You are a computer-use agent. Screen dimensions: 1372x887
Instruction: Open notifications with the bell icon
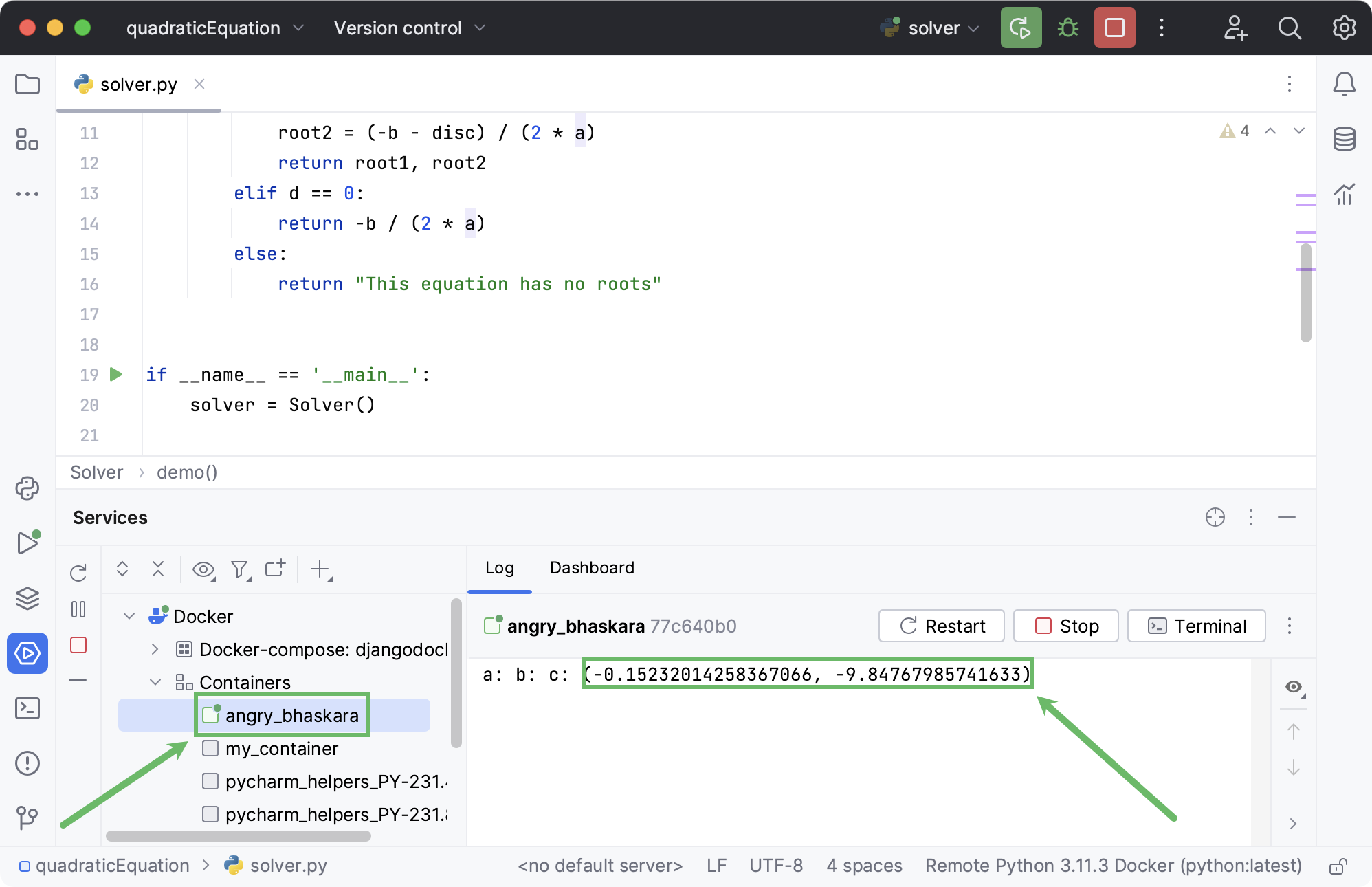[1344, 84]
